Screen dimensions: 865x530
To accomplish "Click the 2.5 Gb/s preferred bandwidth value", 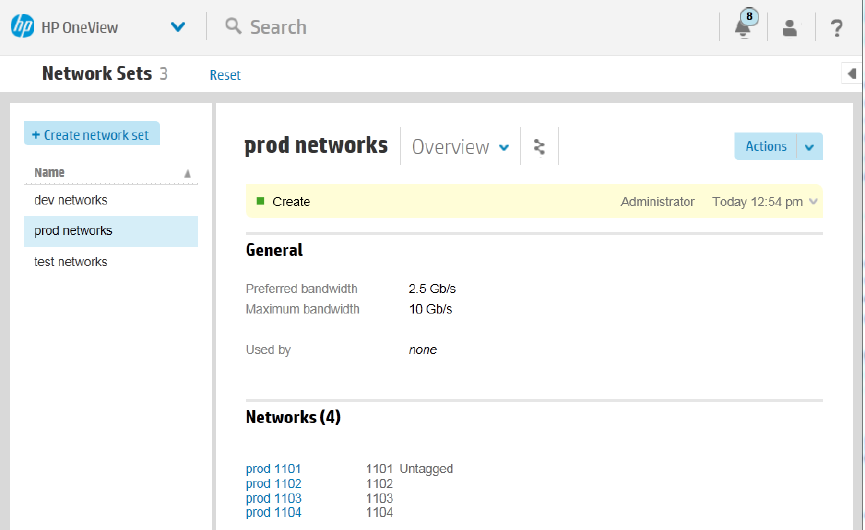I will click(432, 288).
